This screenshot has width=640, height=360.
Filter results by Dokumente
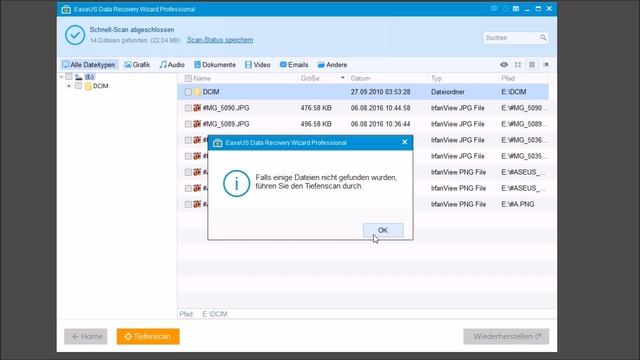pyautogui.click(x=215, y=64)
